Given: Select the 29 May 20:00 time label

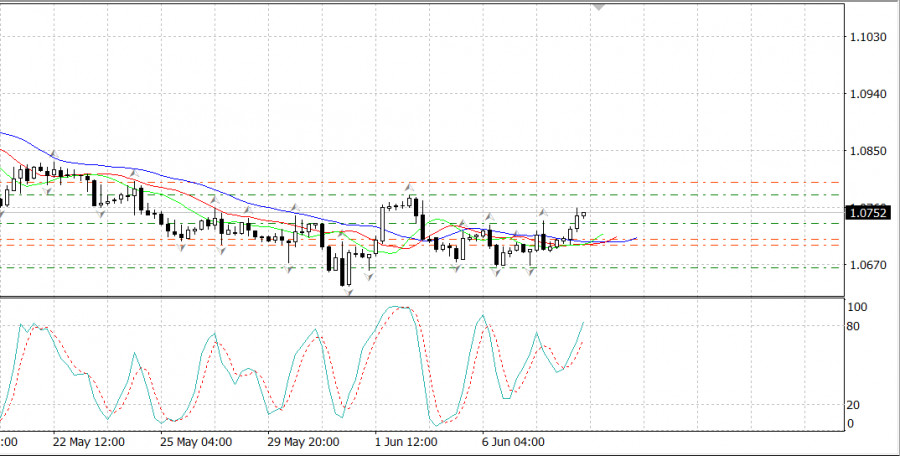Looking at the screenshot, I should click(x=304, y=441).
